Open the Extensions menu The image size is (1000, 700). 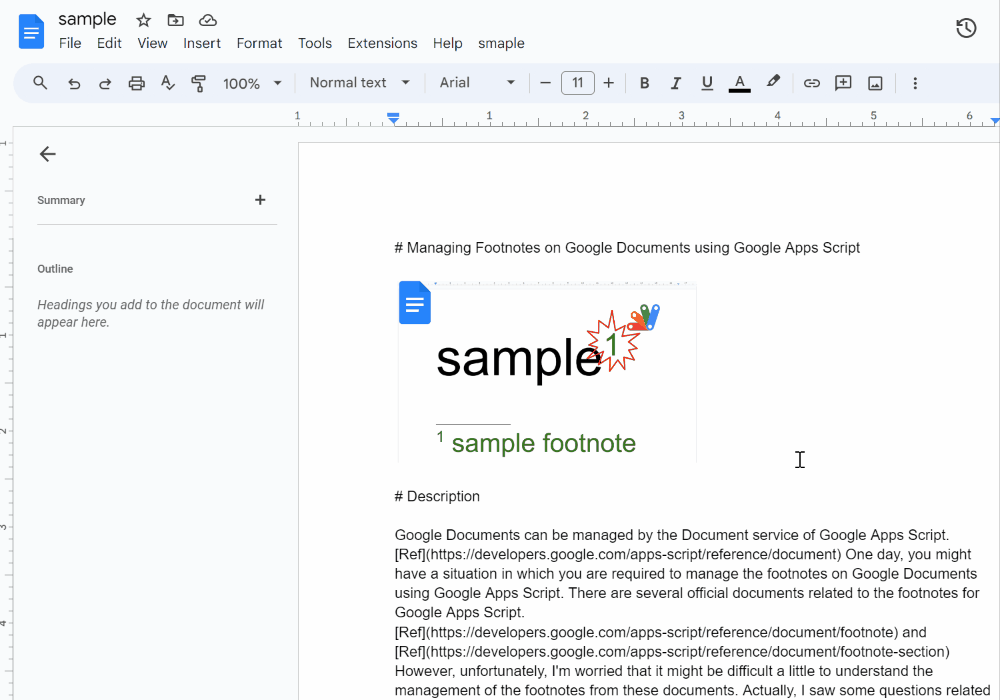382,43
